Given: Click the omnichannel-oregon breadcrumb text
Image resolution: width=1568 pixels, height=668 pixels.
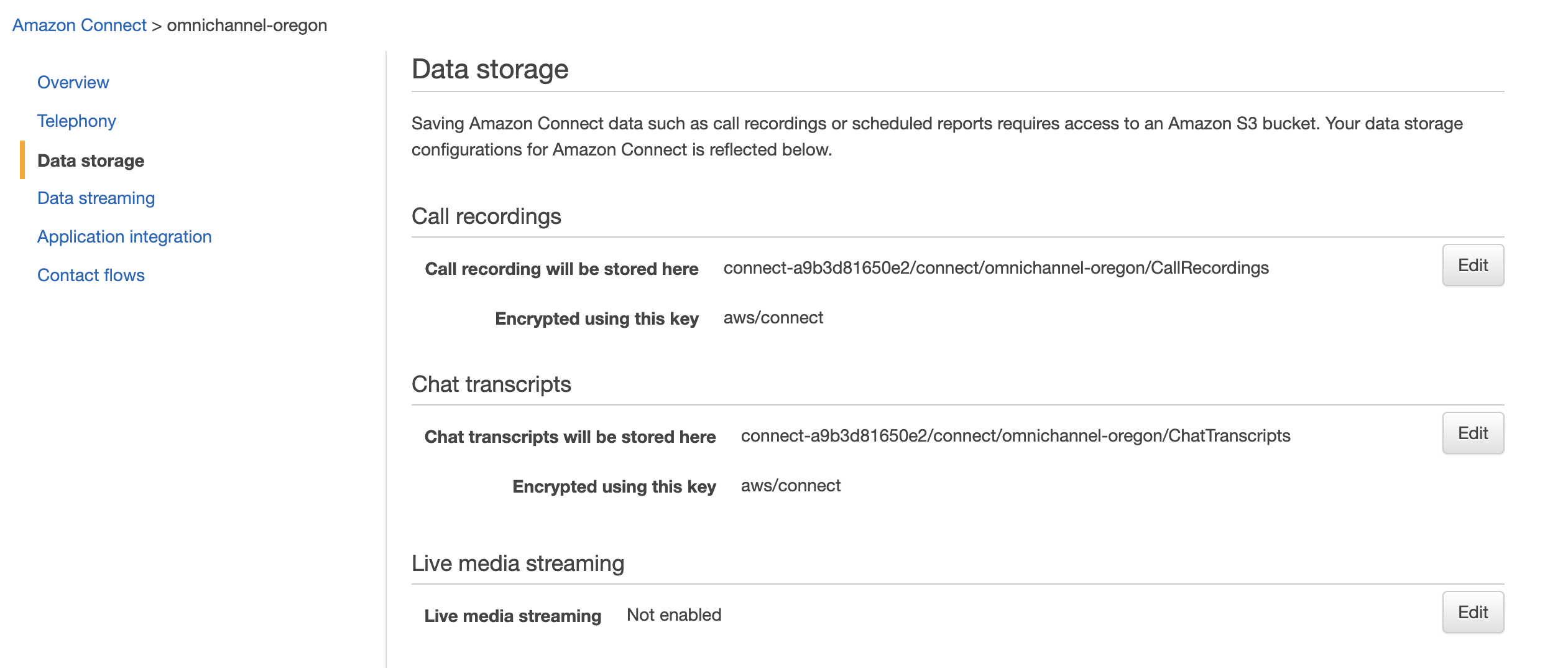Looking at the screenshot, I should pos(247,26).
